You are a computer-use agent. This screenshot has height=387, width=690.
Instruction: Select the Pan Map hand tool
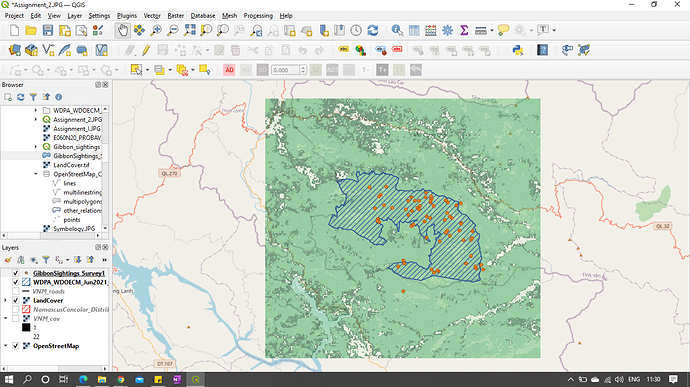coord(123,30)
